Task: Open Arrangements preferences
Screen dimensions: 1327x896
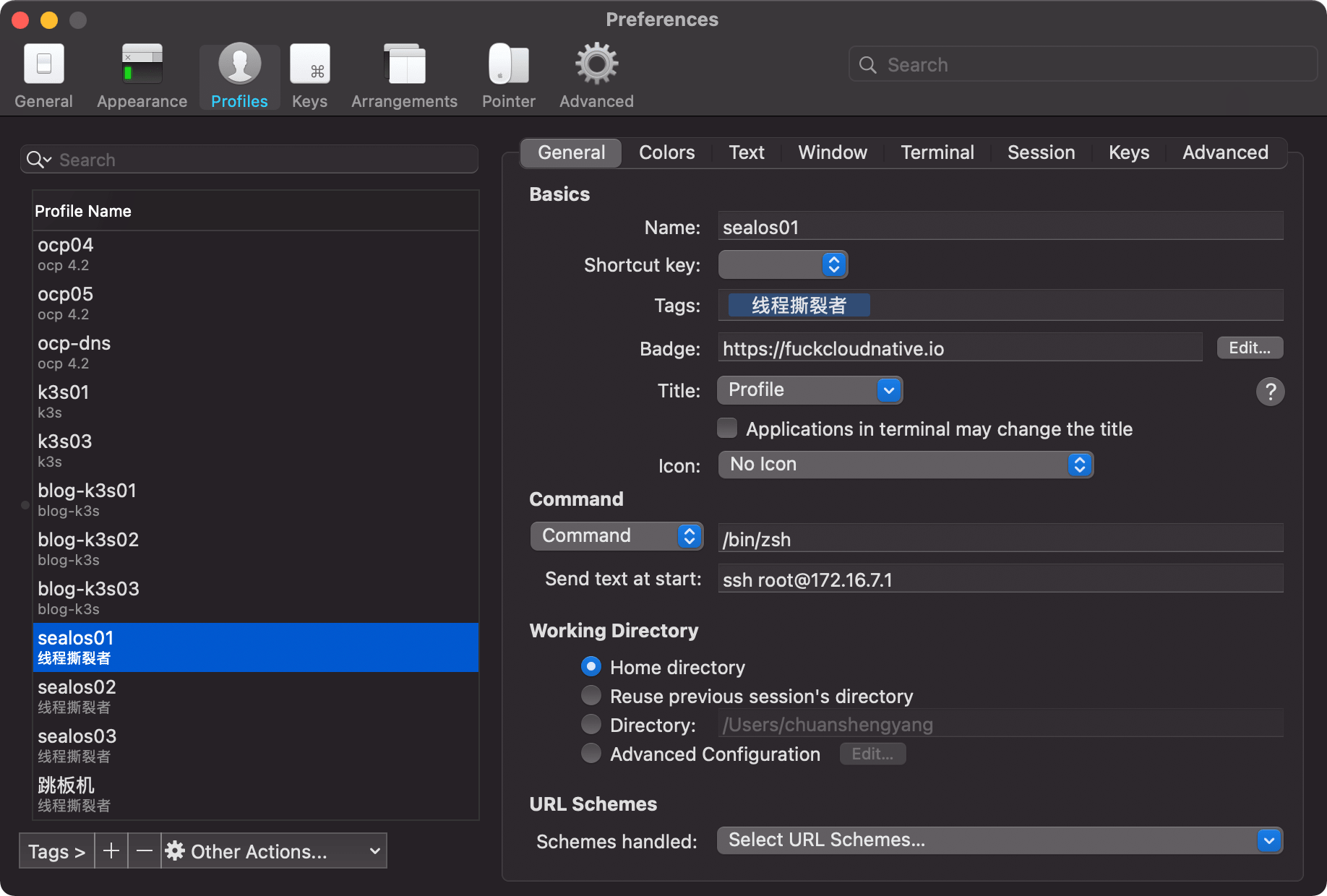Action: 404,74
